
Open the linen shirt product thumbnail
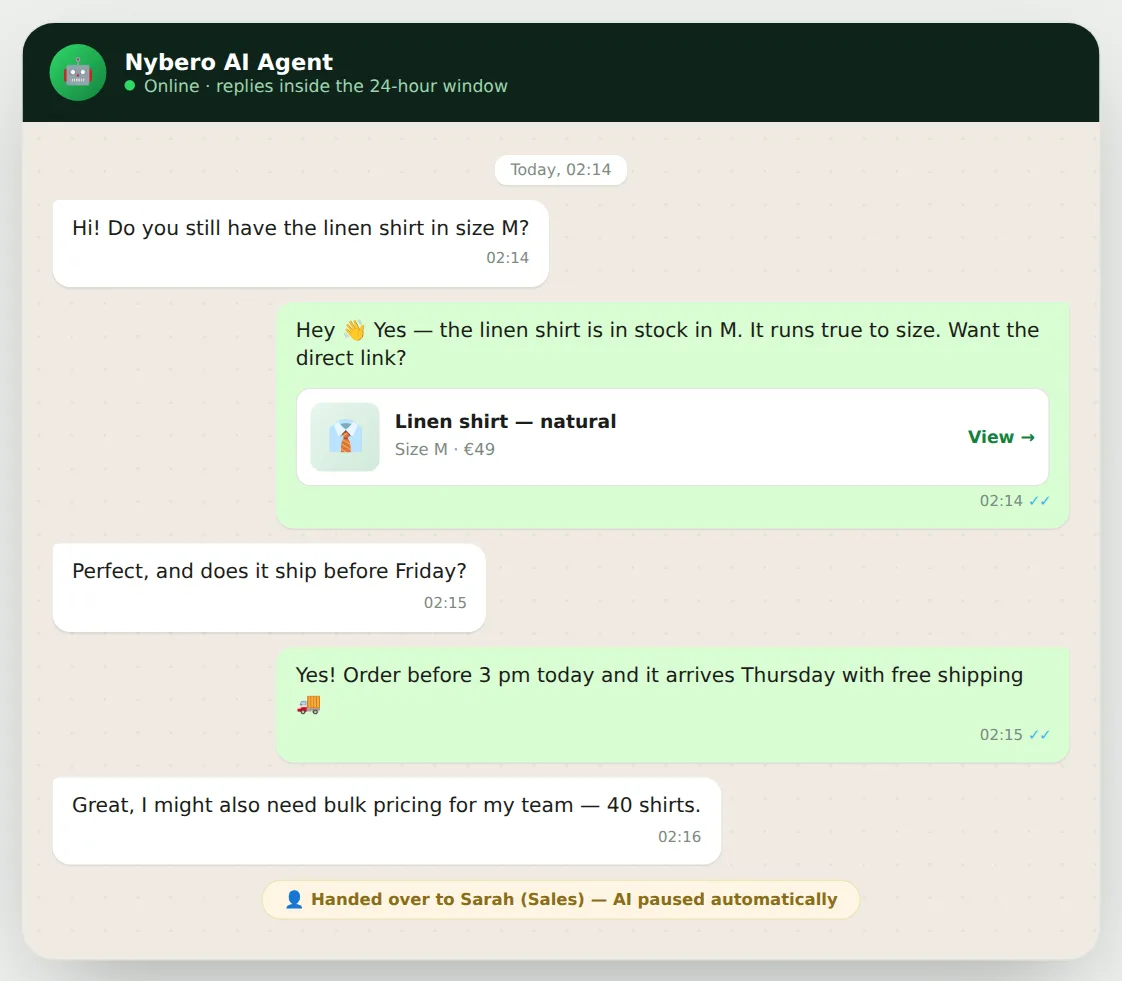click(x=345, y=436)
